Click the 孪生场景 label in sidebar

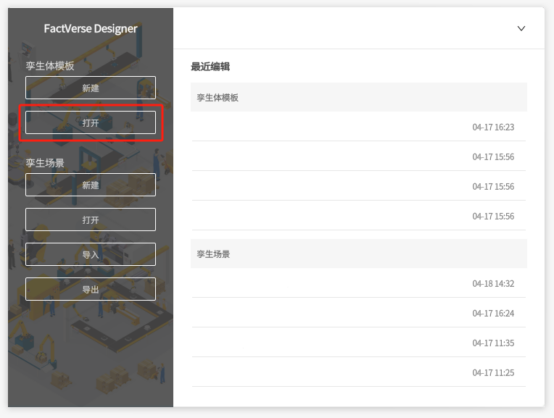(45, 163)
